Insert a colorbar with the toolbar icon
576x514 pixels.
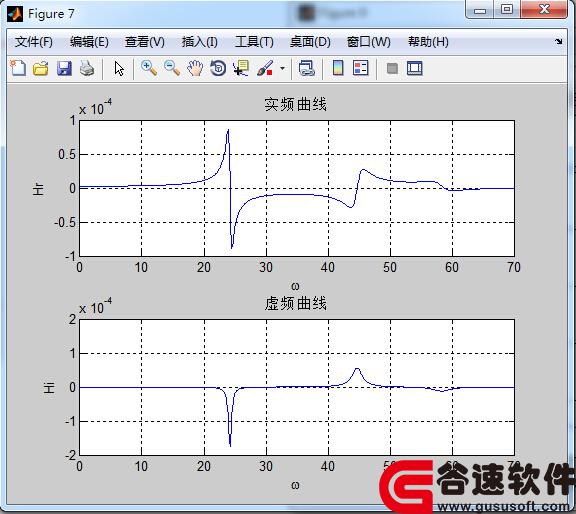click(x=338, y=68)
